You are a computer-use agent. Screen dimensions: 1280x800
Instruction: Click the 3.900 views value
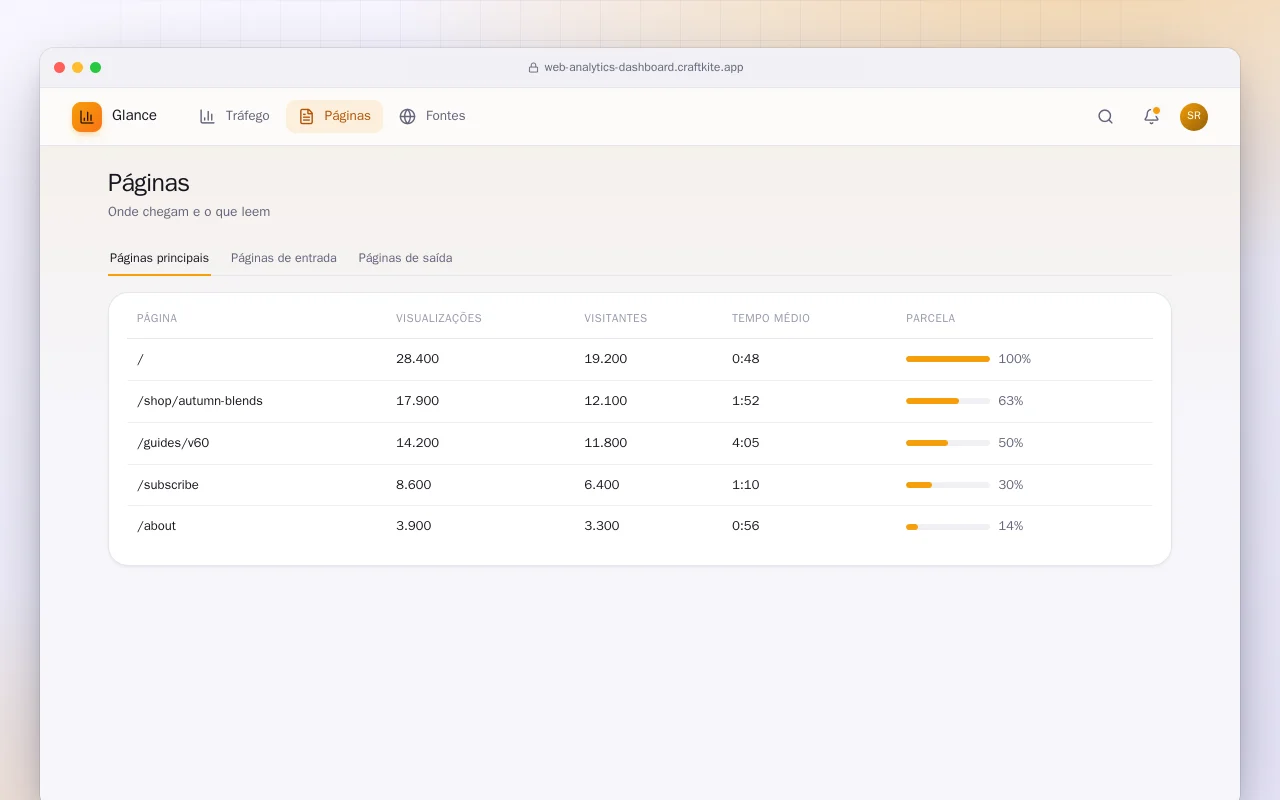tap(414, 526)
